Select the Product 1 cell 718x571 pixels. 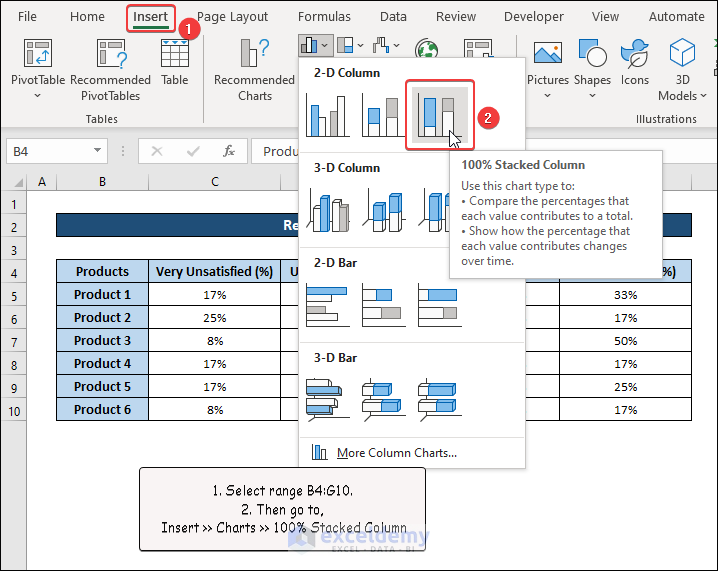coord(103,294)
